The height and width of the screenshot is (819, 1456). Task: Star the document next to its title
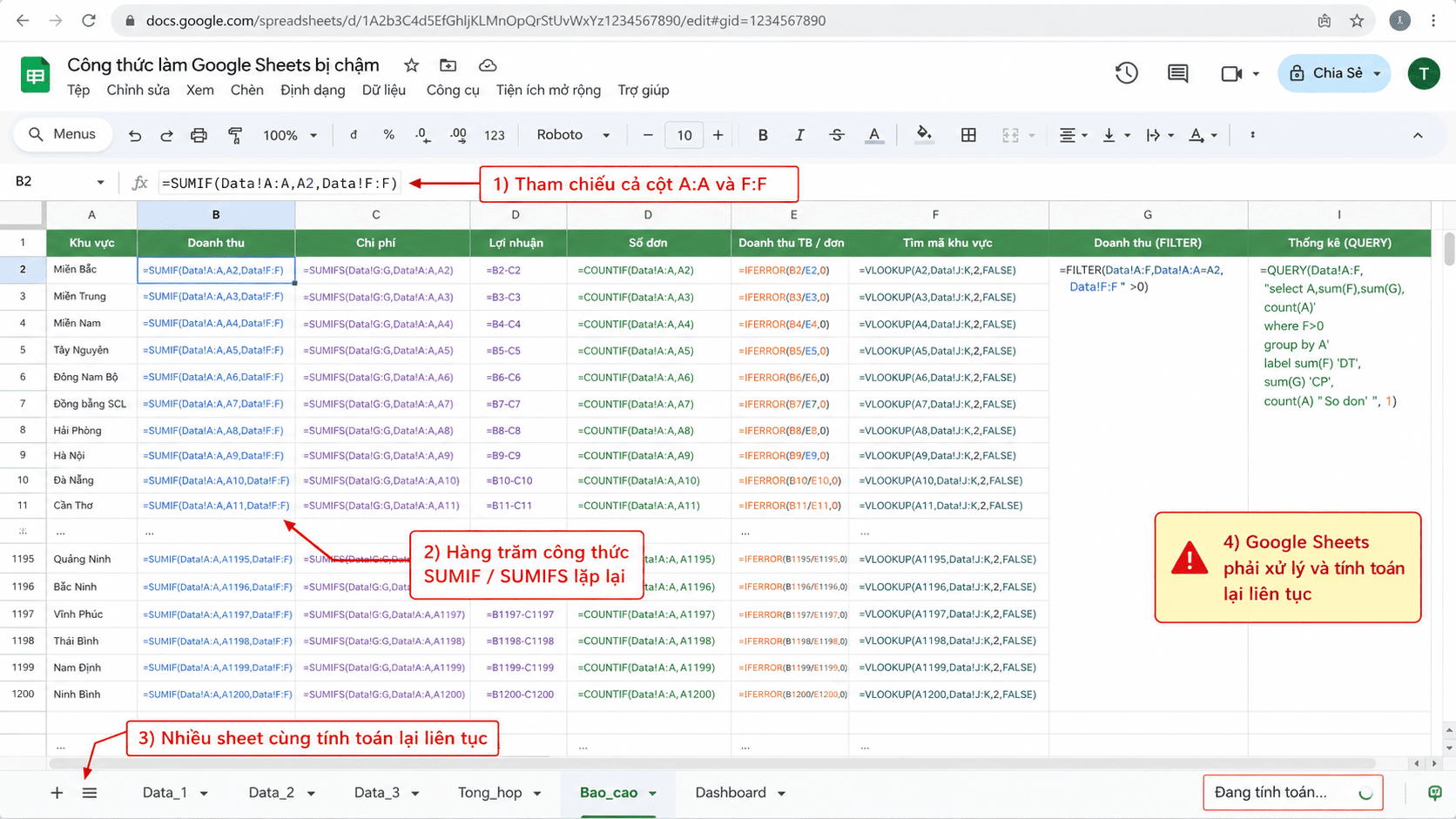coord(411,65)
